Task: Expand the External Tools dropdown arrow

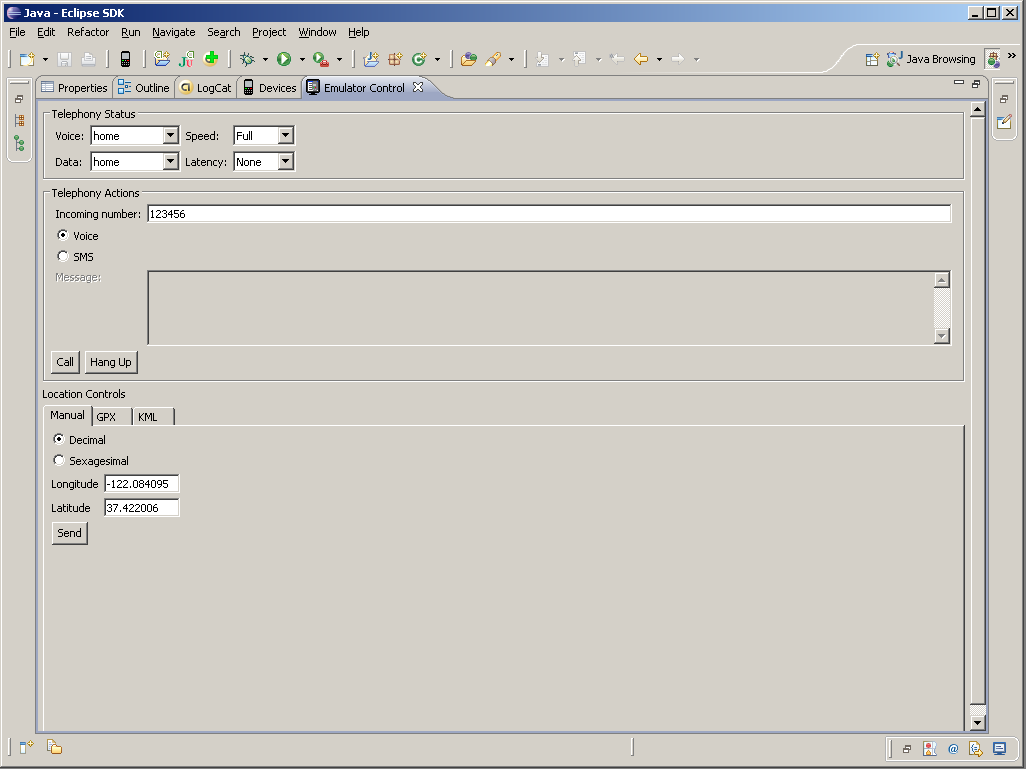Action: (x=339, y=60)
